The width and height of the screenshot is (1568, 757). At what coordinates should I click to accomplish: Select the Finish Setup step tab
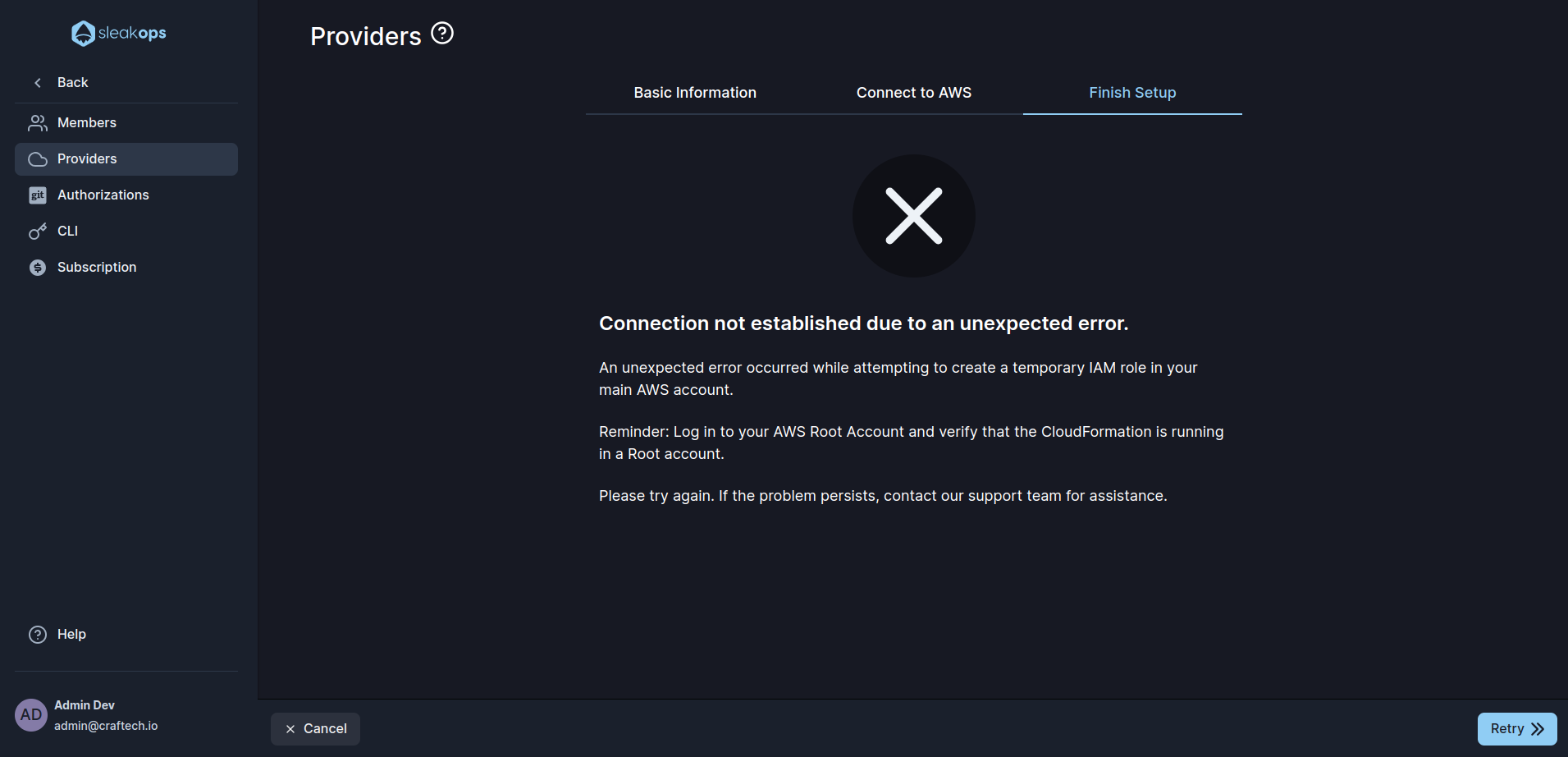(1132, 93)
